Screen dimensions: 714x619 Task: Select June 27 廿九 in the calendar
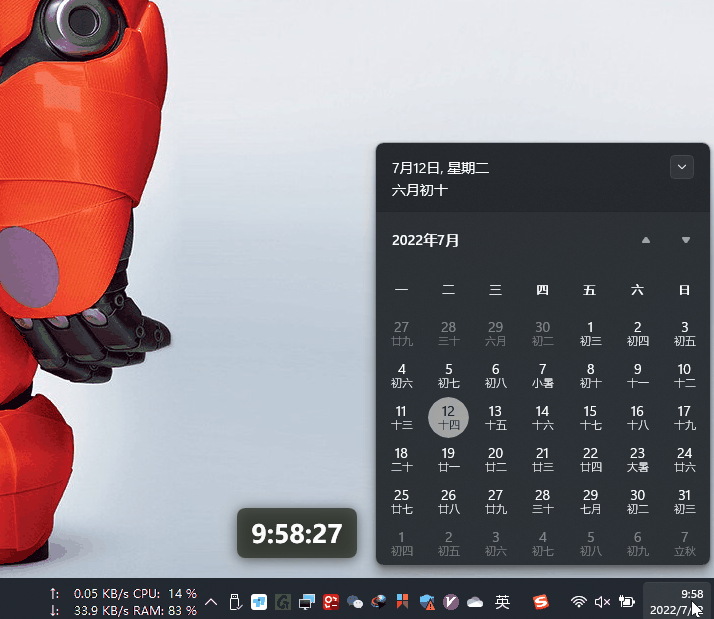tap(401, 333)
